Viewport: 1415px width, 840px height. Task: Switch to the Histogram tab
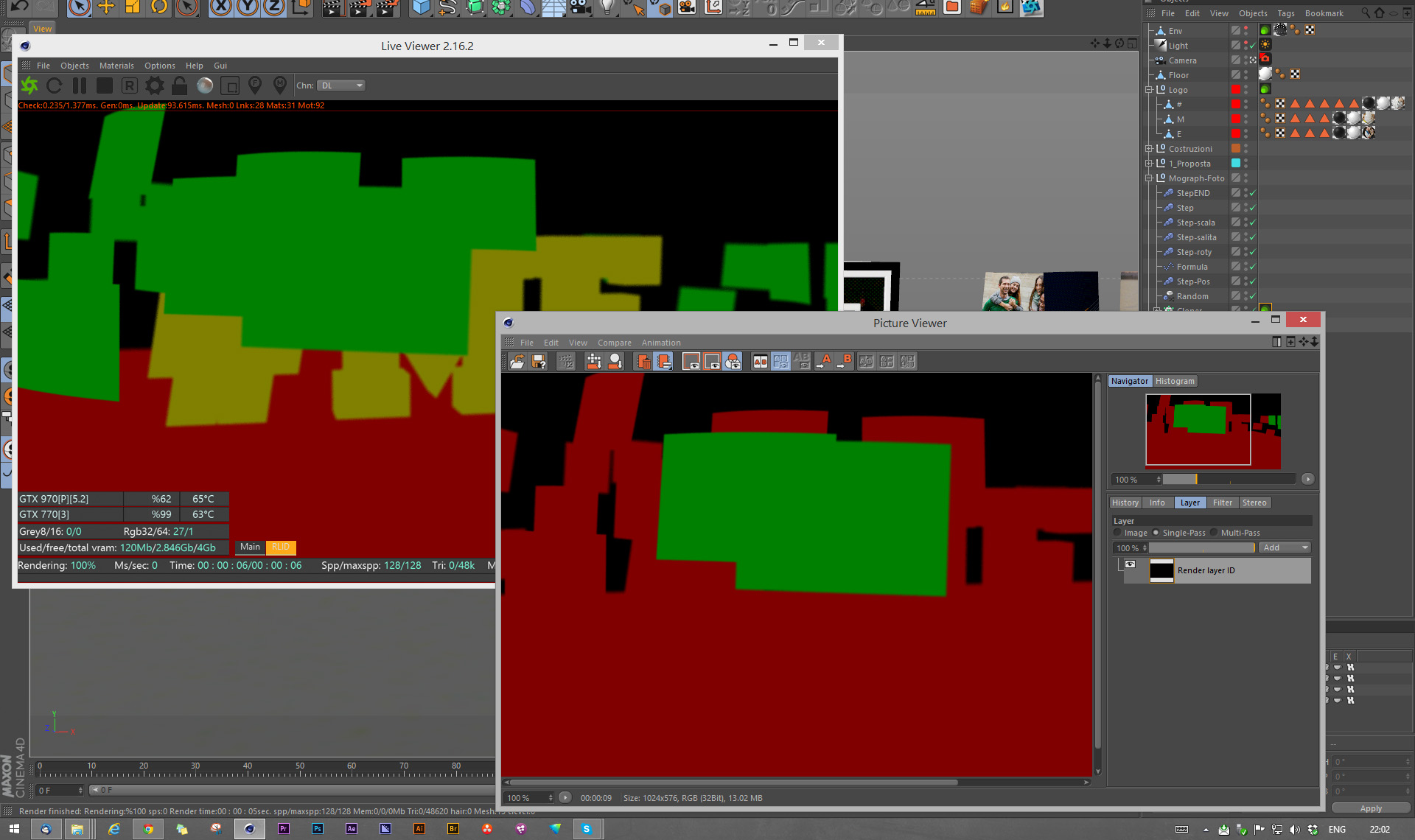point(1175,381)
